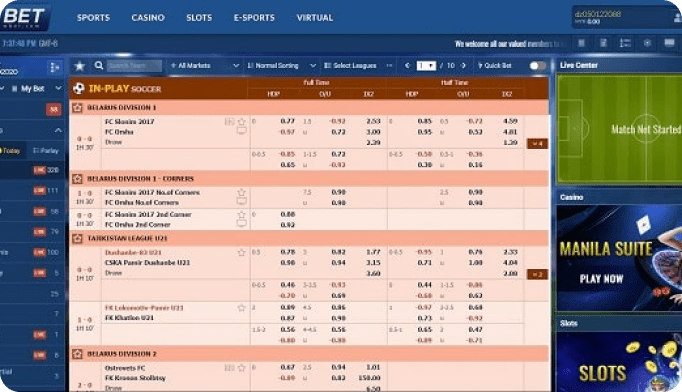Open the All Markets dropdown
This screenshot has width=682, height=392.
(x=205, y=66)
